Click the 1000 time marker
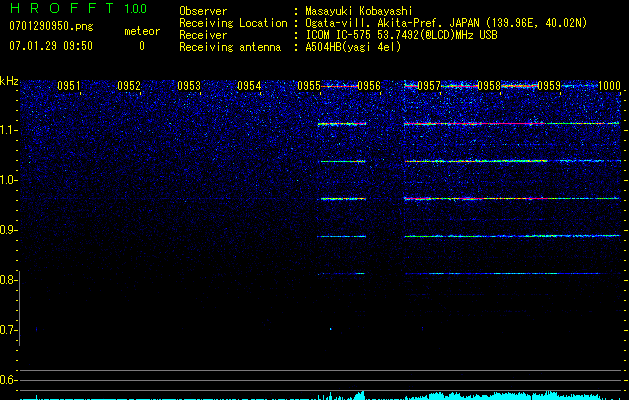This screenshot has width=629, height=400. tap(609, 86)
